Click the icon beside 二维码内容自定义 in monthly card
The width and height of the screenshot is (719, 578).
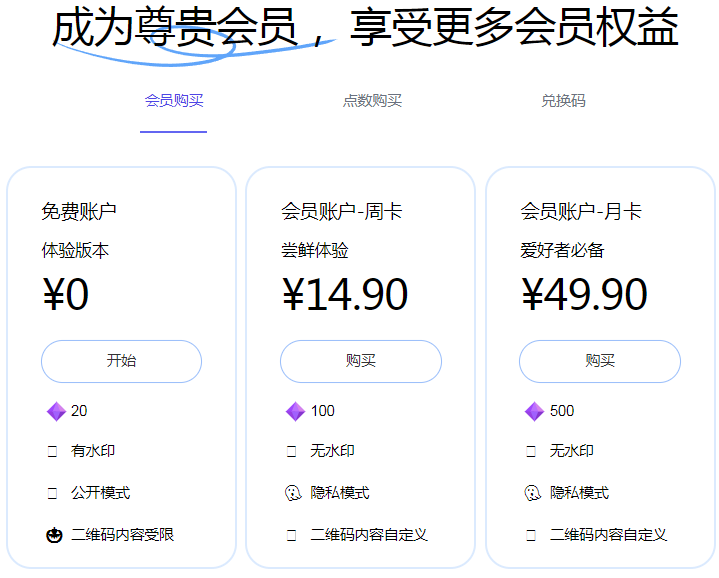(x=531, y=535)
